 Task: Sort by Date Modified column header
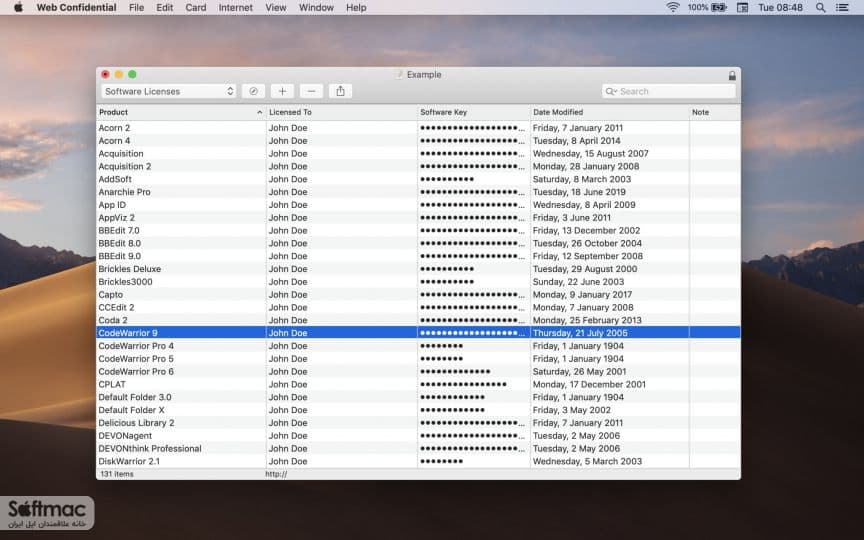[609, 112]
